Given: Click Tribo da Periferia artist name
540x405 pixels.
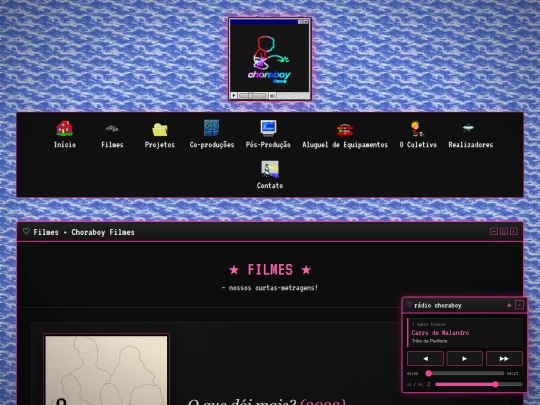Looking at the screenshot, I should (429, 341).
